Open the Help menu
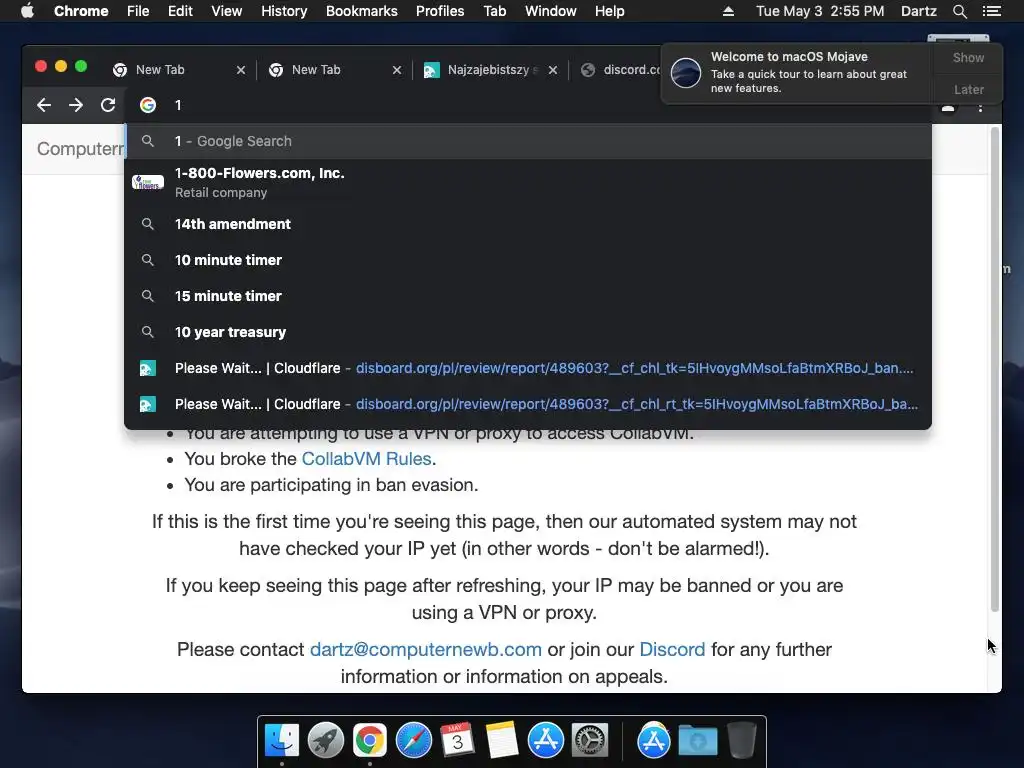 (609, 11)
